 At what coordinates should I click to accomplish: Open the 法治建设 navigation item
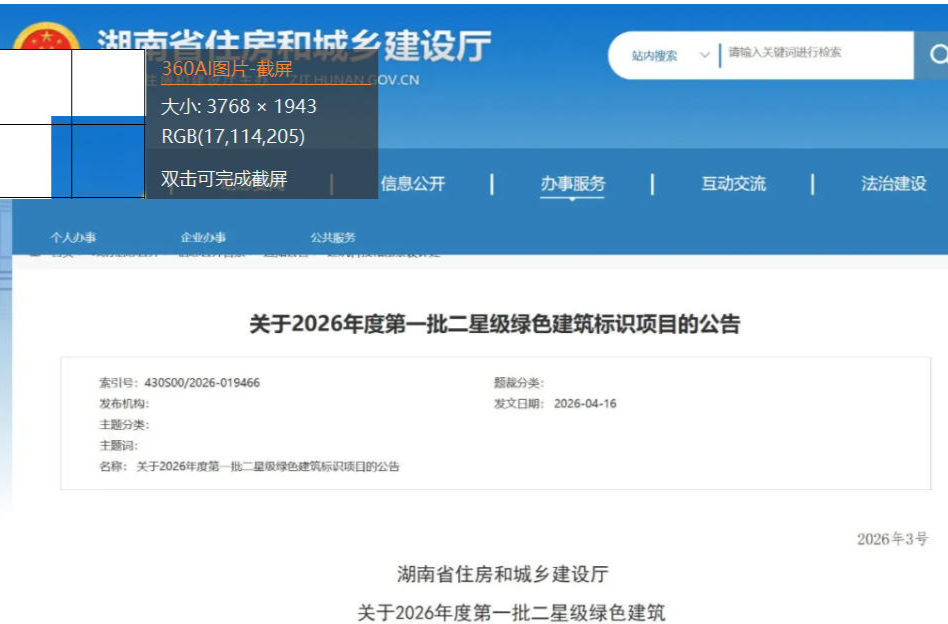pos(893,184)
